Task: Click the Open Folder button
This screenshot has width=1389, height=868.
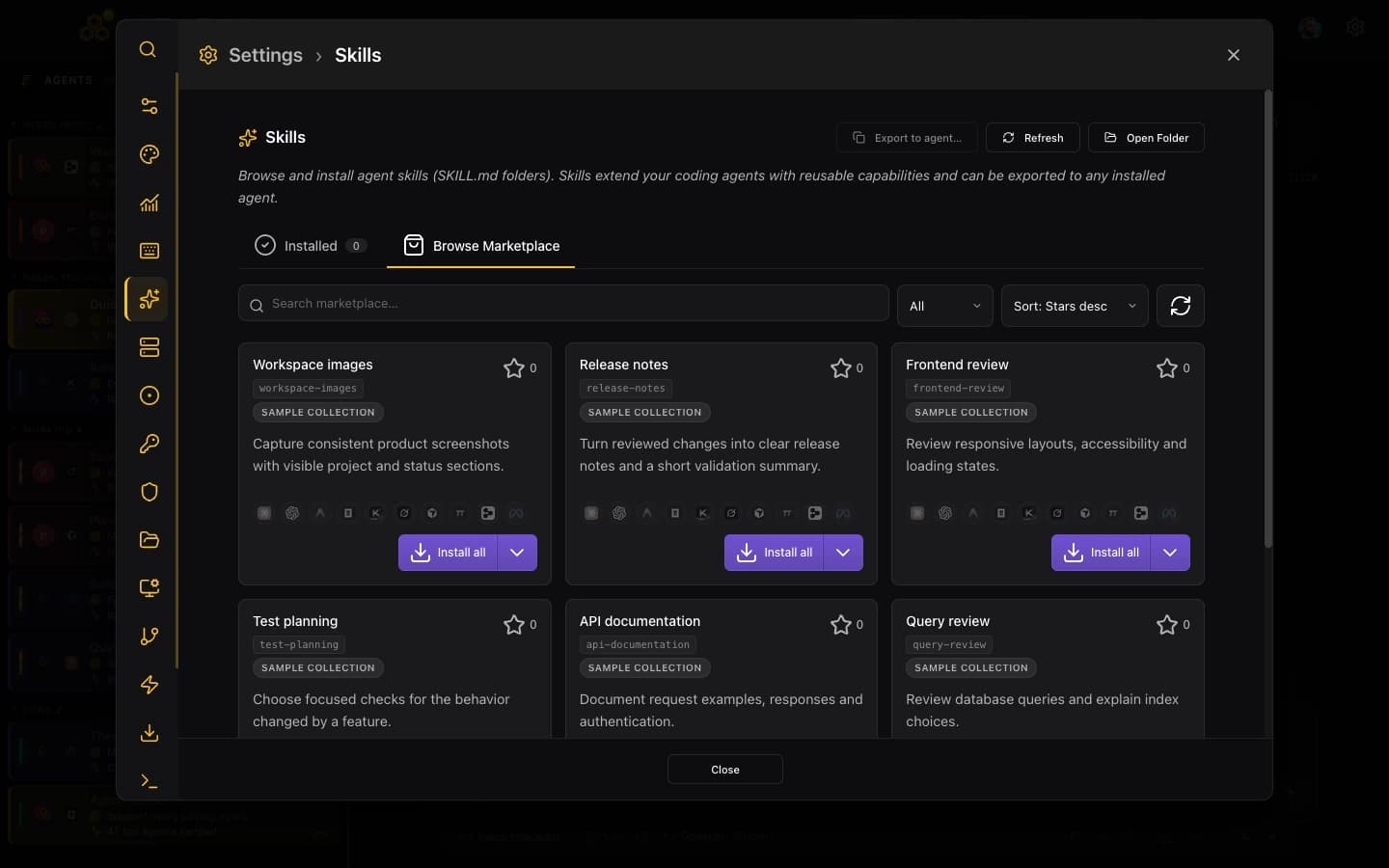Action: pos(1146,138)
